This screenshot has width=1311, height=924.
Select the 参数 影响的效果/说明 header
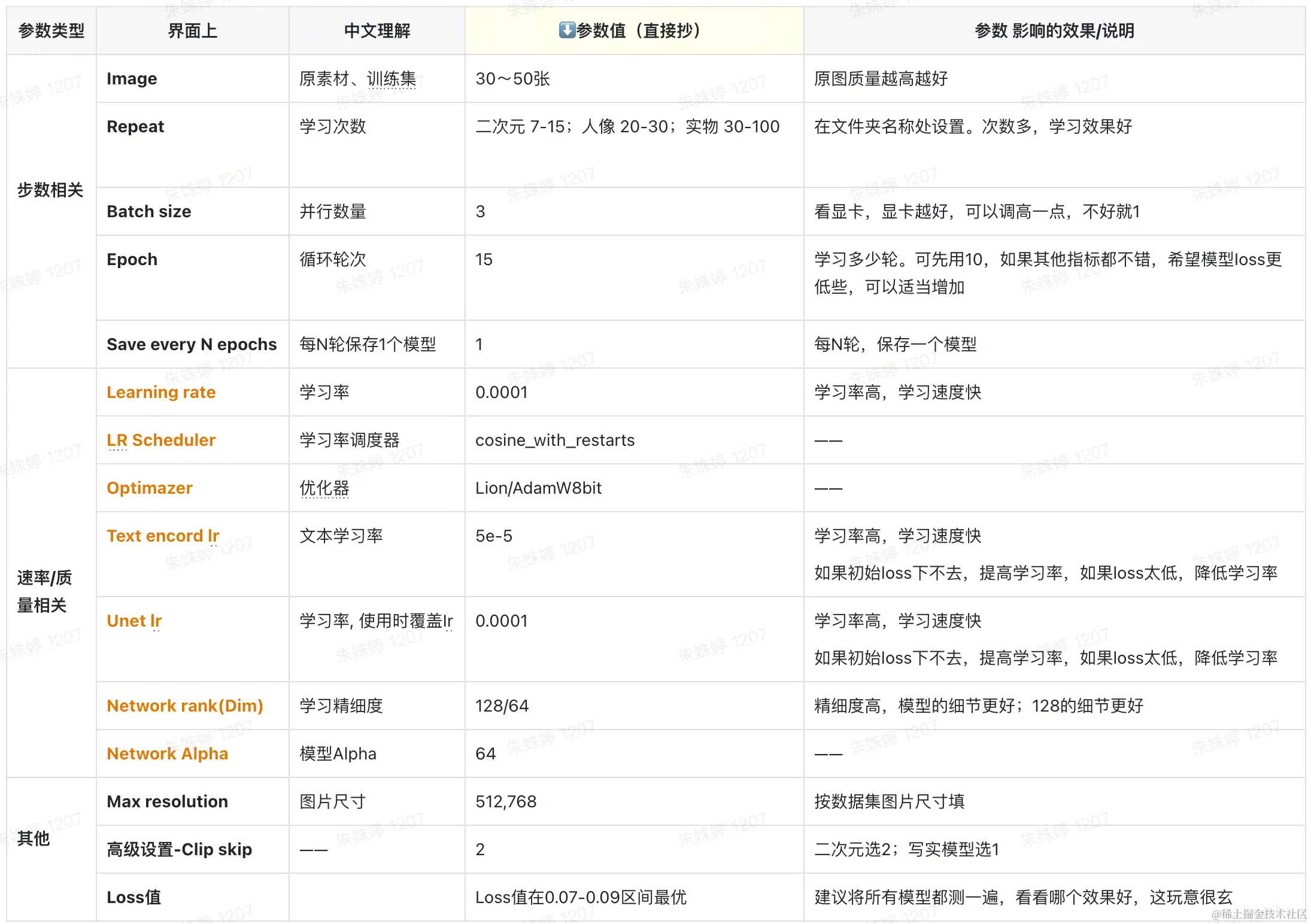coord(1054,31)
